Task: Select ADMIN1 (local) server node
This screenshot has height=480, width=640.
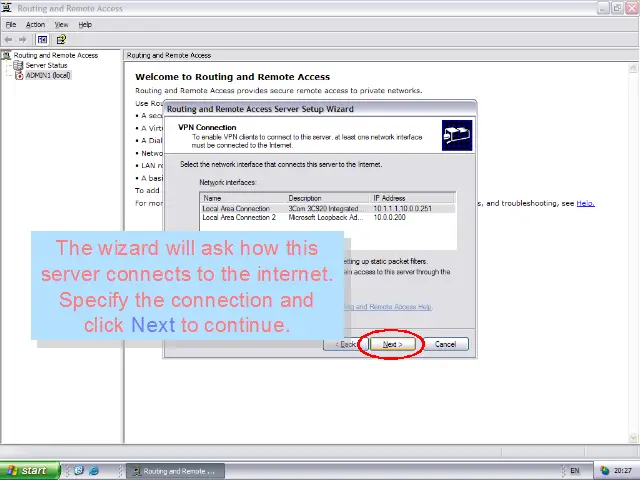Action: point(48,76)
